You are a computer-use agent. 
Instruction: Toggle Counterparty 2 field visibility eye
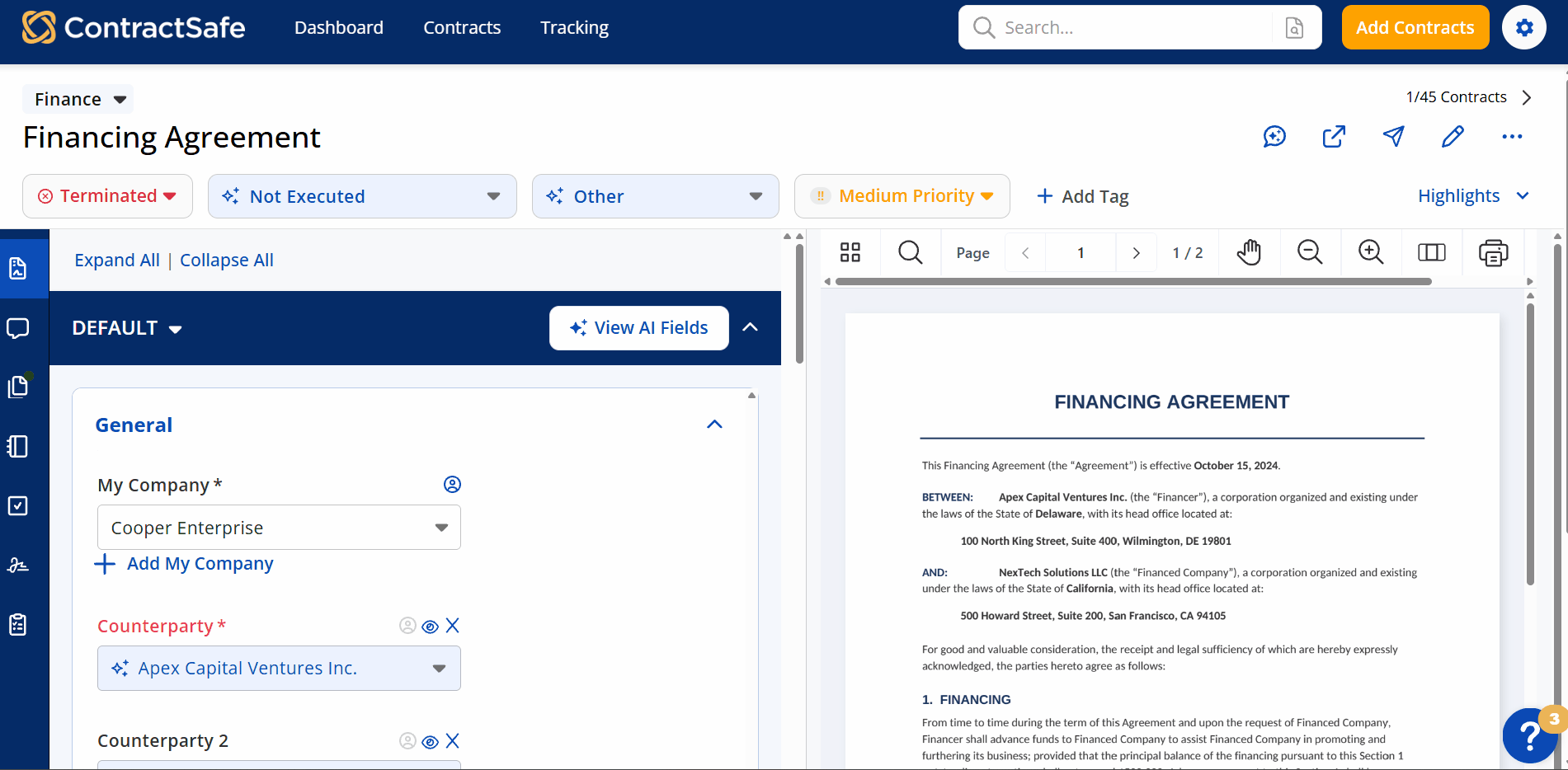coord(430,742)
